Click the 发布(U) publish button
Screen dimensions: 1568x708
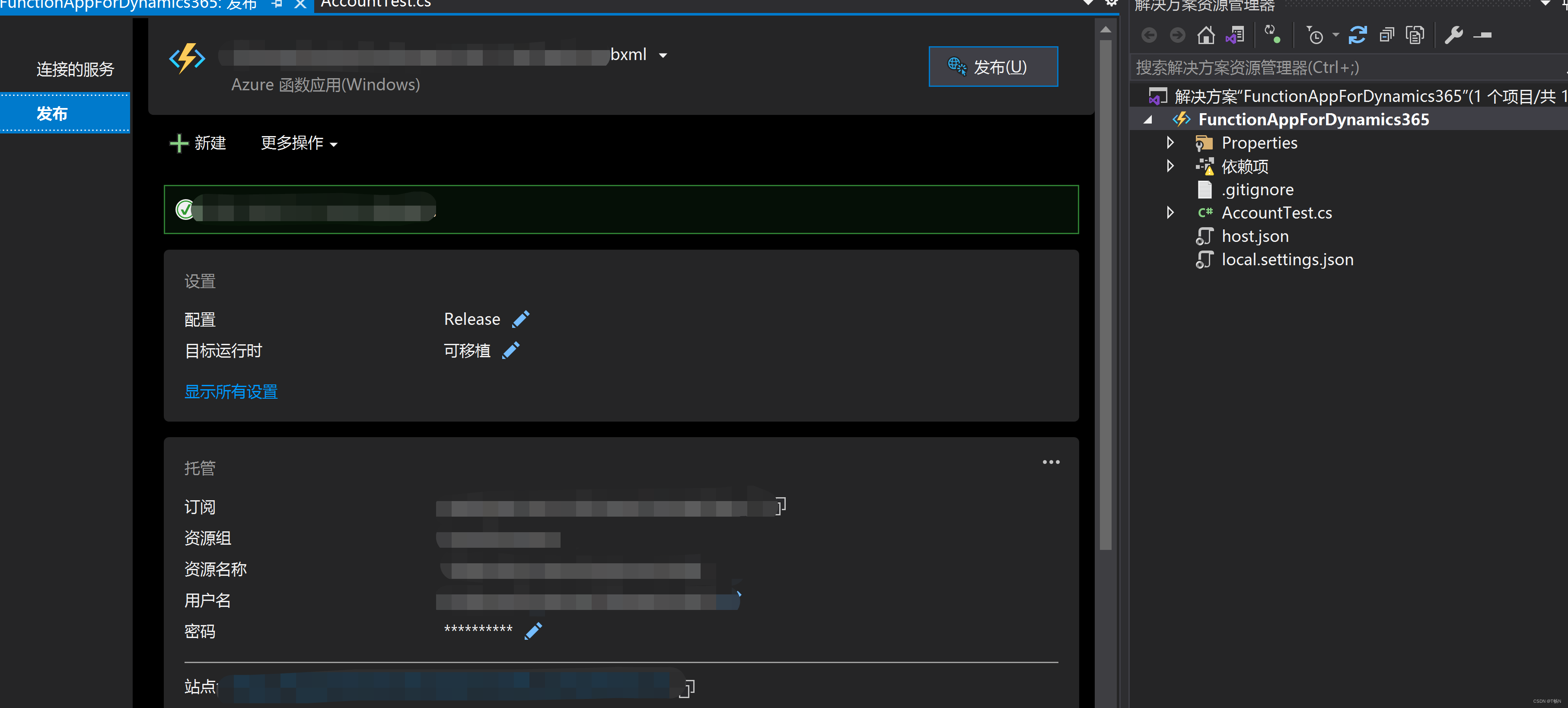[x=993, y=66]
